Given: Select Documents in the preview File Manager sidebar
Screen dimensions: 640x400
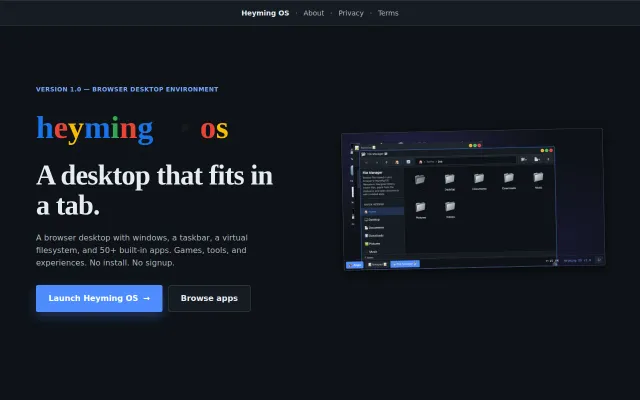Looking at the screenshot, I should coord(382,227).
